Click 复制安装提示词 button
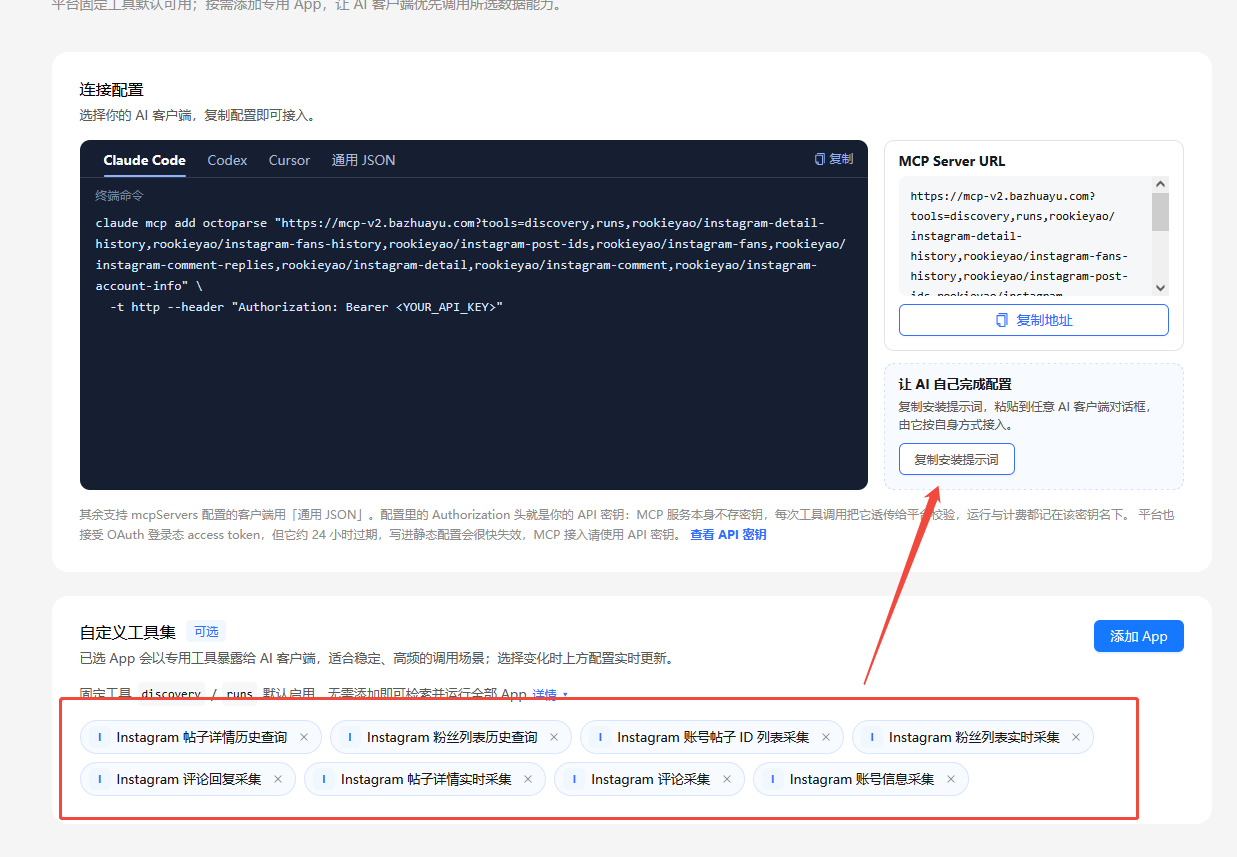1237x857 pixels. 957,460
